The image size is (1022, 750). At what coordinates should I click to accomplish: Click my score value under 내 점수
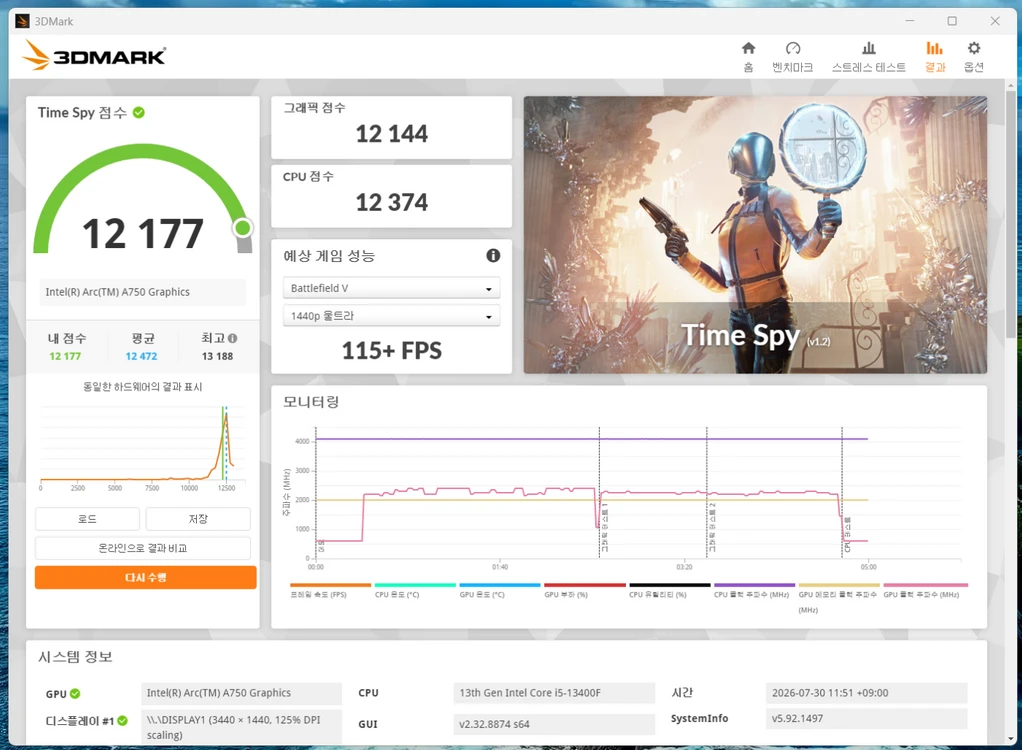[65, 356]
